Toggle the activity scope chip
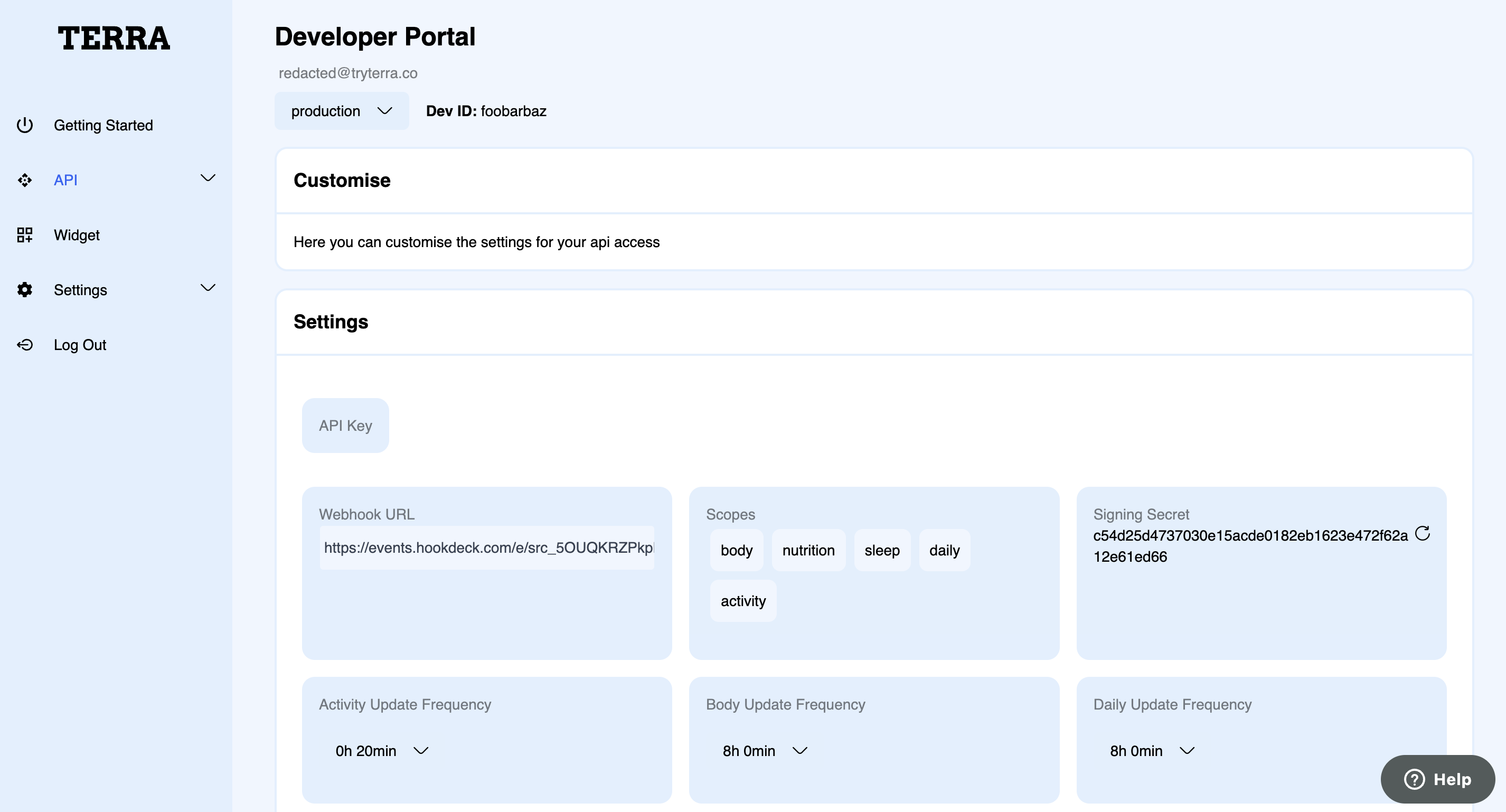Viewport: 1506px width, 812px height. click(742, 601)
